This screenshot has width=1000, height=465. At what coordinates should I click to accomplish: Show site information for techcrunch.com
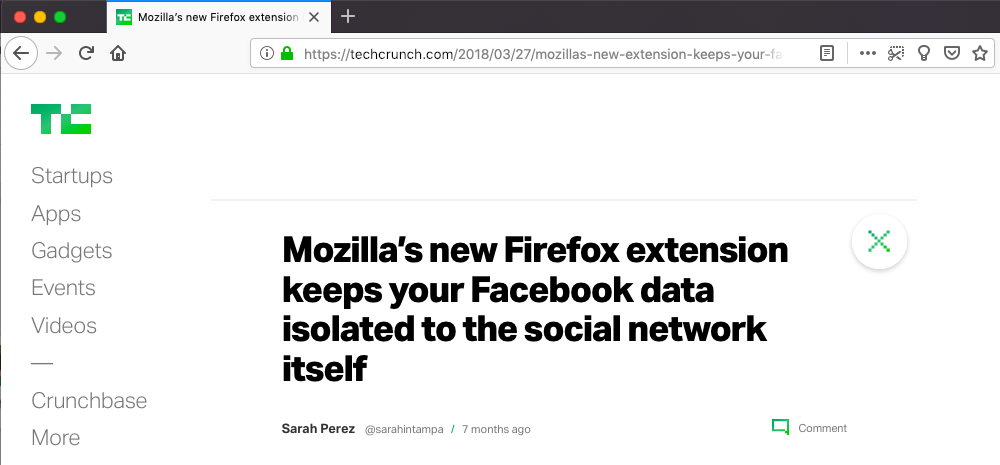pyautogui.click(x=267, y=54)
